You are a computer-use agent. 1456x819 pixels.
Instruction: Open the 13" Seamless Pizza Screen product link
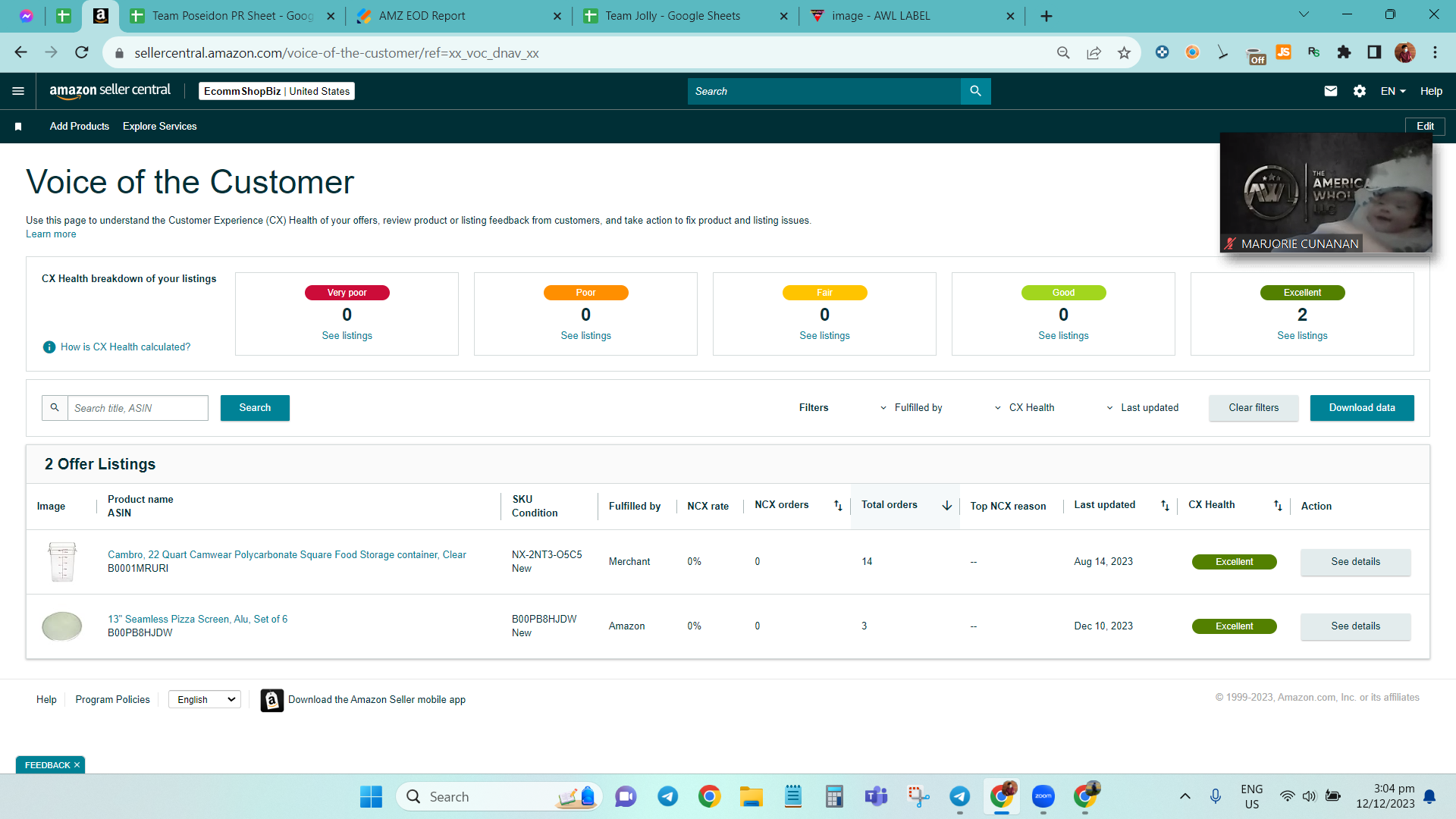tap(197, 620)
